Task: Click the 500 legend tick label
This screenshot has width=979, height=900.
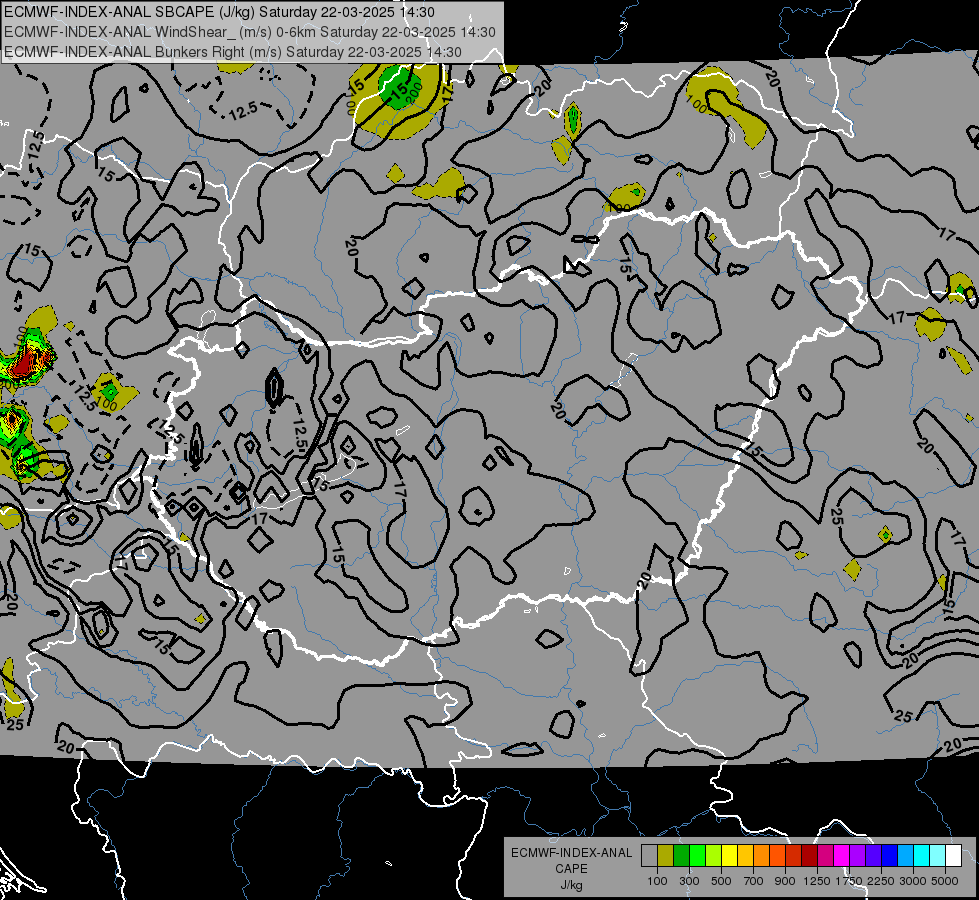Action: 721,881
